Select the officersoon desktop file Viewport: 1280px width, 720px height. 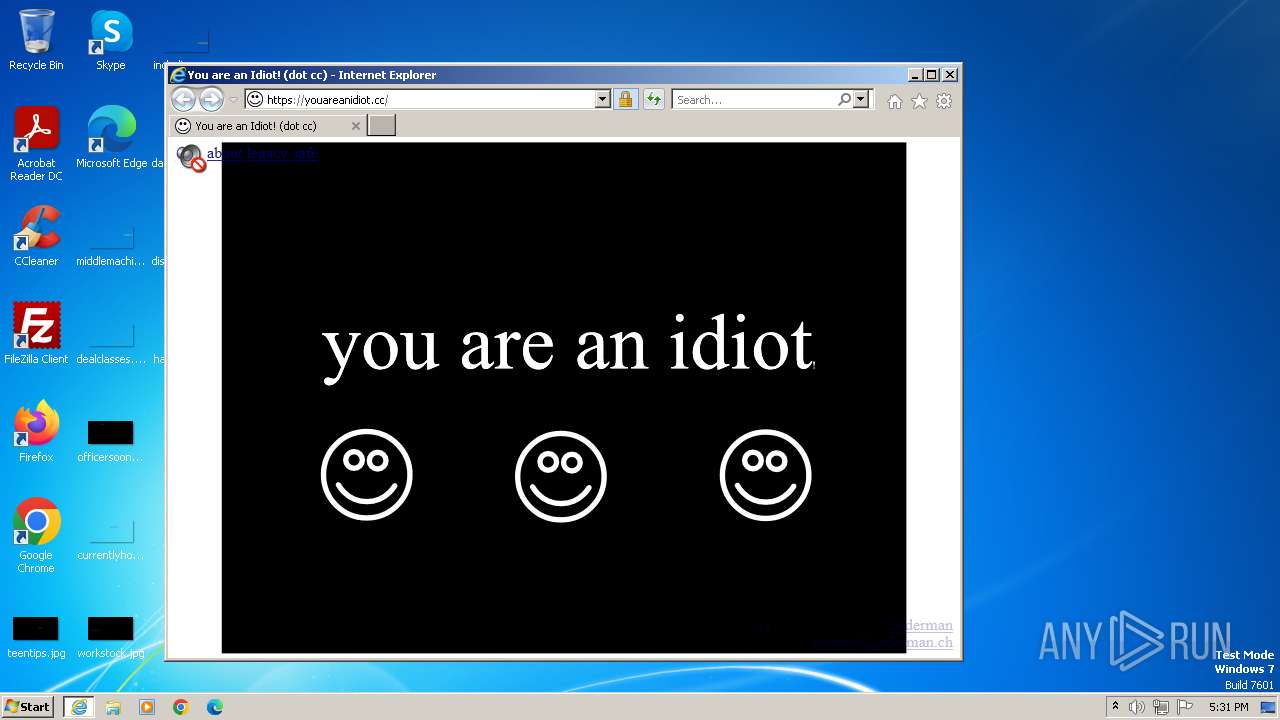[111, 441]
